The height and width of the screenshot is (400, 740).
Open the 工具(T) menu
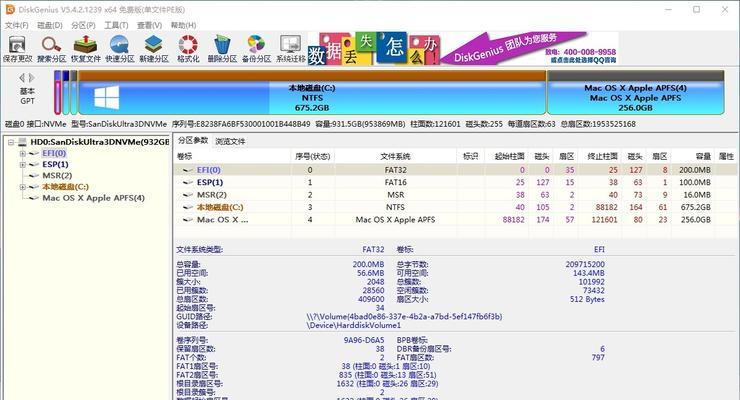pyautogui.click(x=116, y=25)
